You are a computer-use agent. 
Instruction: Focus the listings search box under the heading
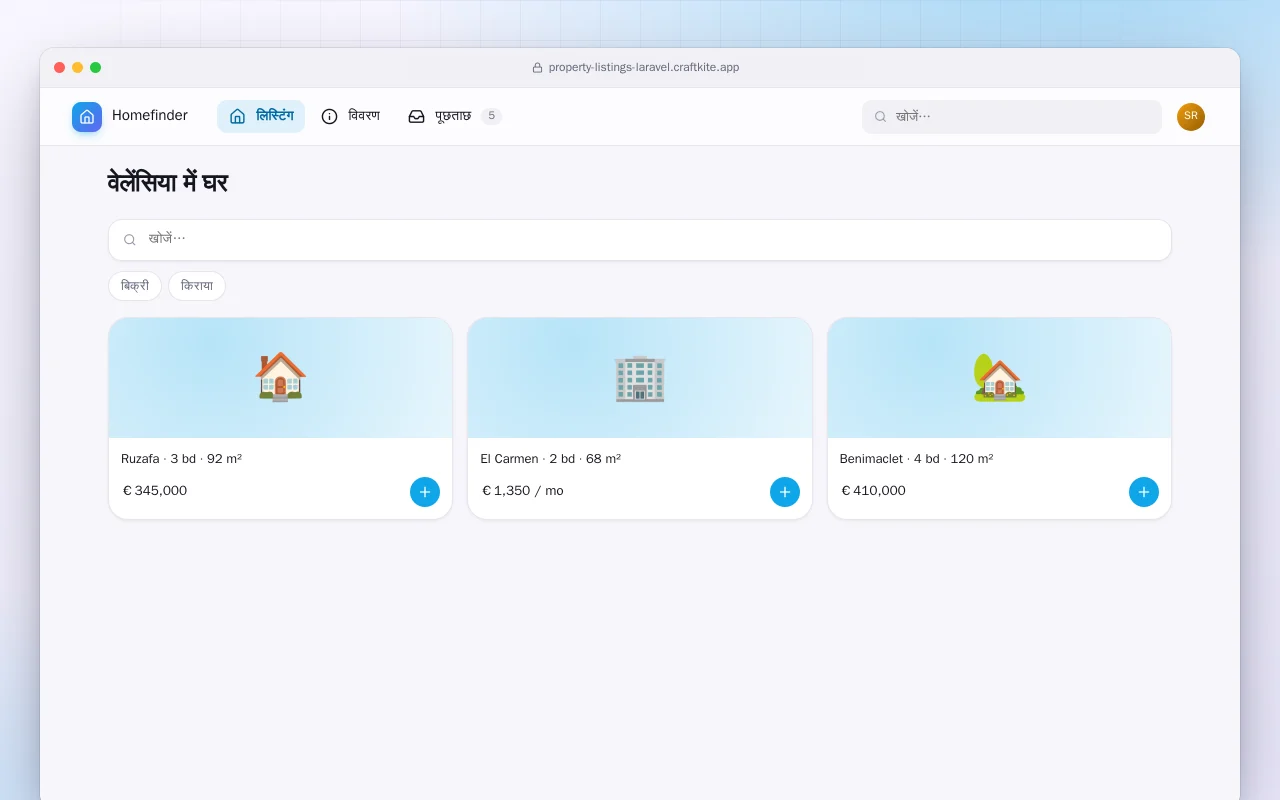click(x=640, y=240)
